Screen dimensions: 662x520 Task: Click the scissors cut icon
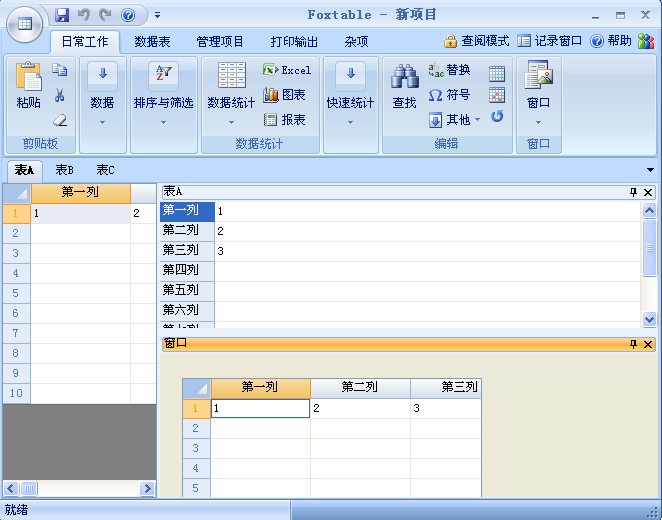[60, 95]
